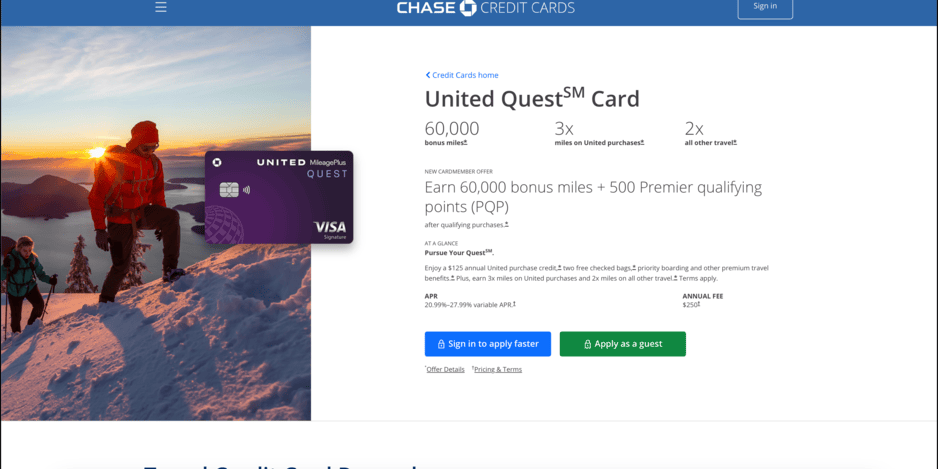Click footnote mark after $250 annual fee
Image resolution: width=938 pixels, height=469 pixels.
coord(699,304)
